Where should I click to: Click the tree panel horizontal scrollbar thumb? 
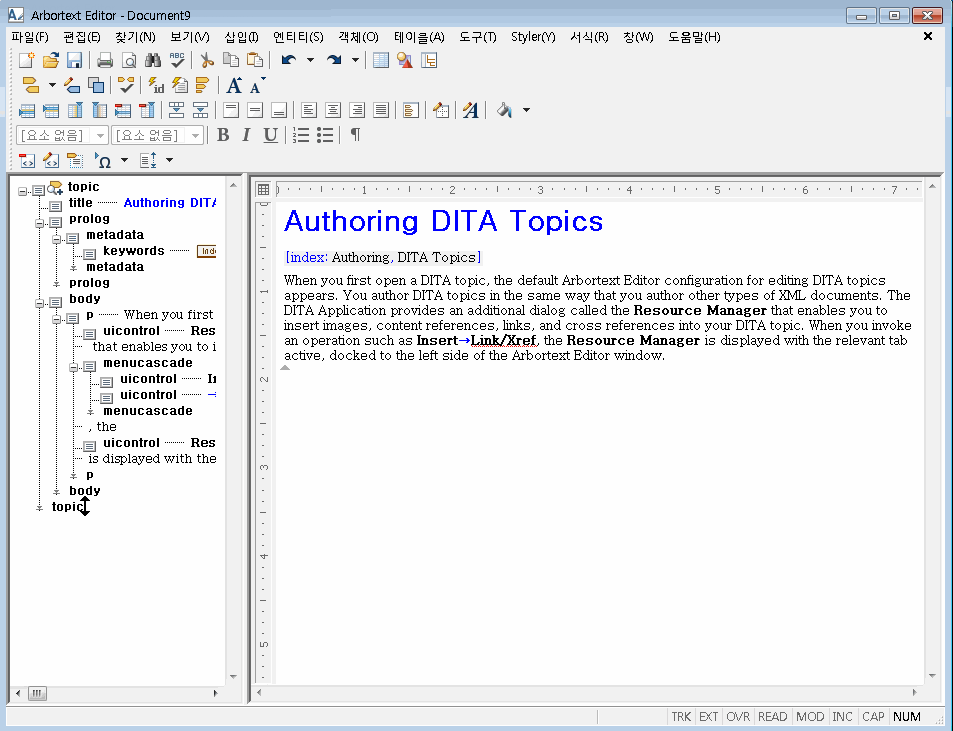[x=37, y=693]
